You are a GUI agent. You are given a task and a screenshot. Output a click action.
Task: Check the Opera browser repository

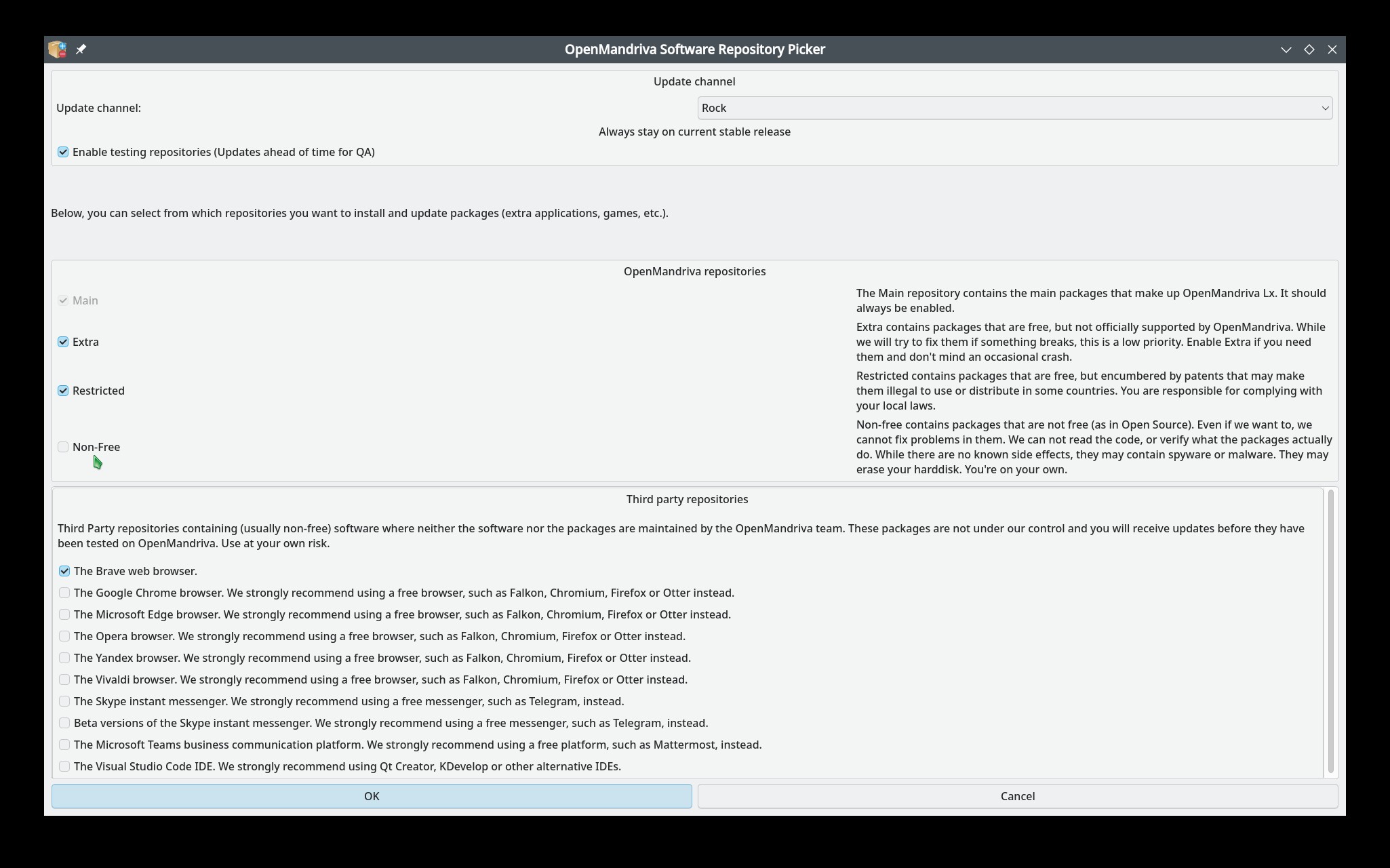click(x=64, y=636)
